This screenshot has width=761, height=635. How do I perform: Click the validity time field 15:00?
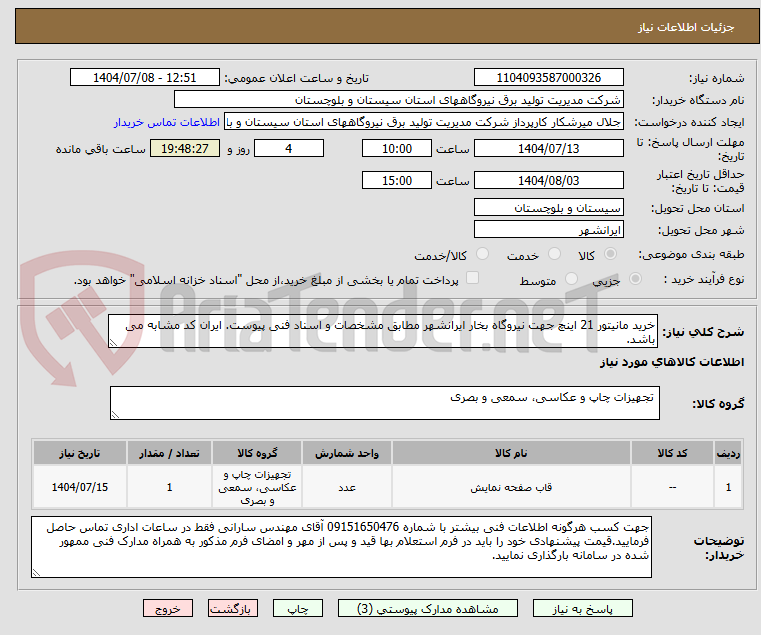click(397, 180)
